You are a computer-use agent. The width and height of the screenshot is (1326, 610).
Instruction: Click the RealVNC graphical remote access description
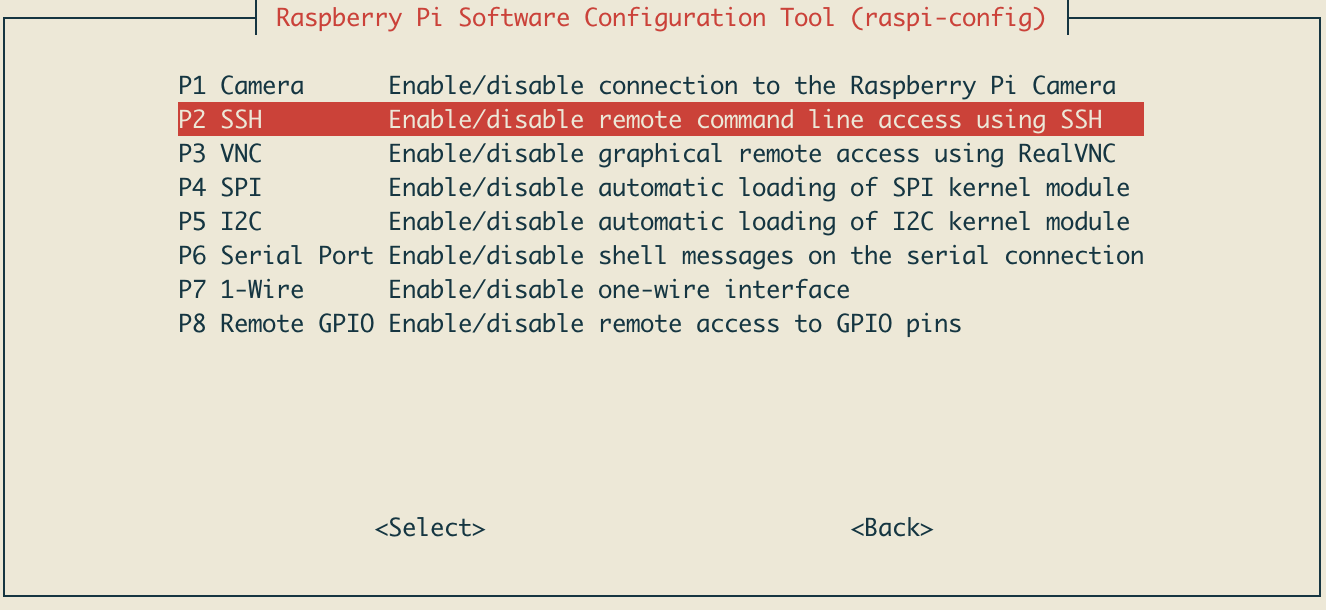[752, 154]
